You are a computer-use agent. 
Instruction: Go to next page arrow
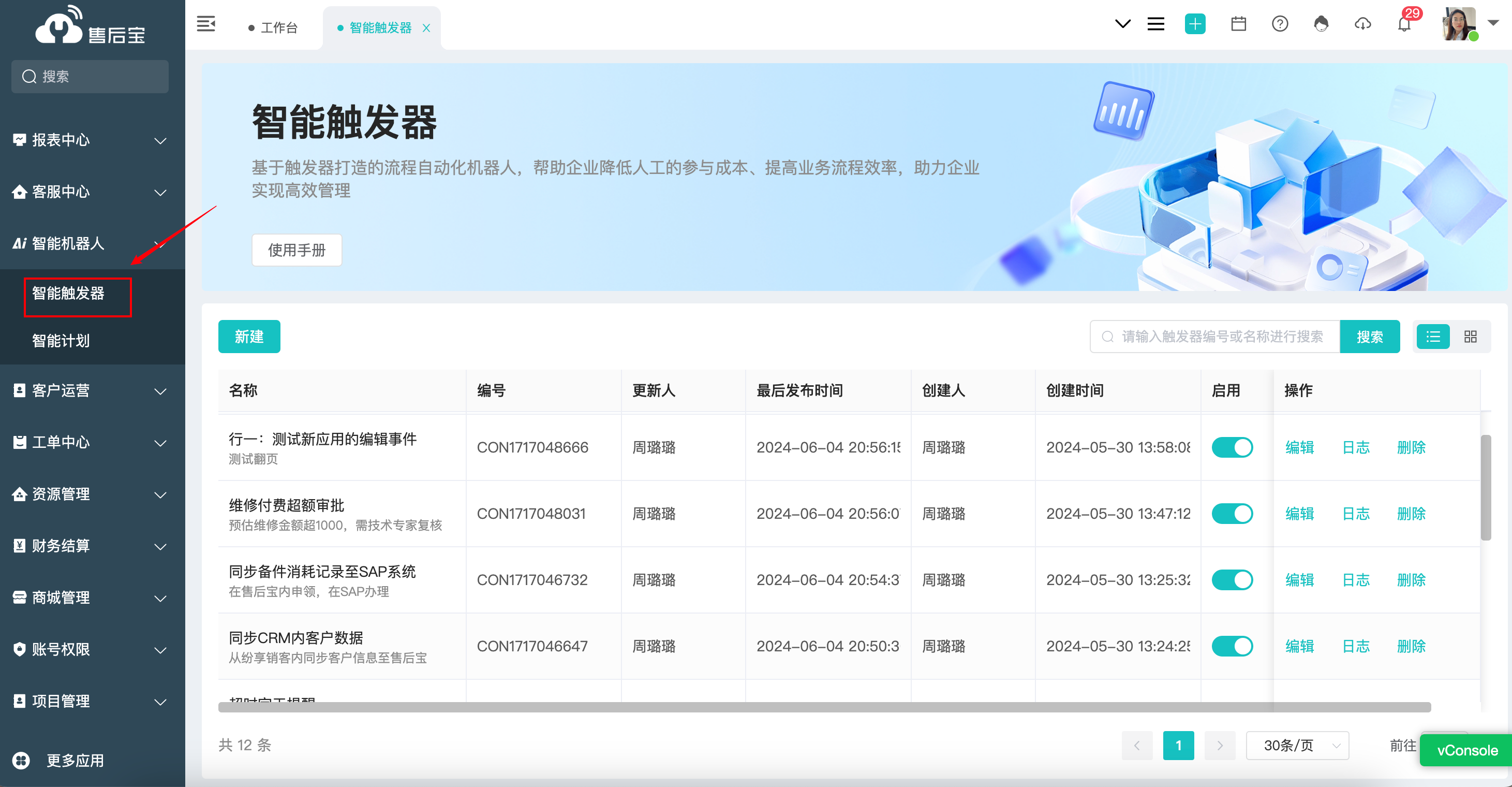1220,745
